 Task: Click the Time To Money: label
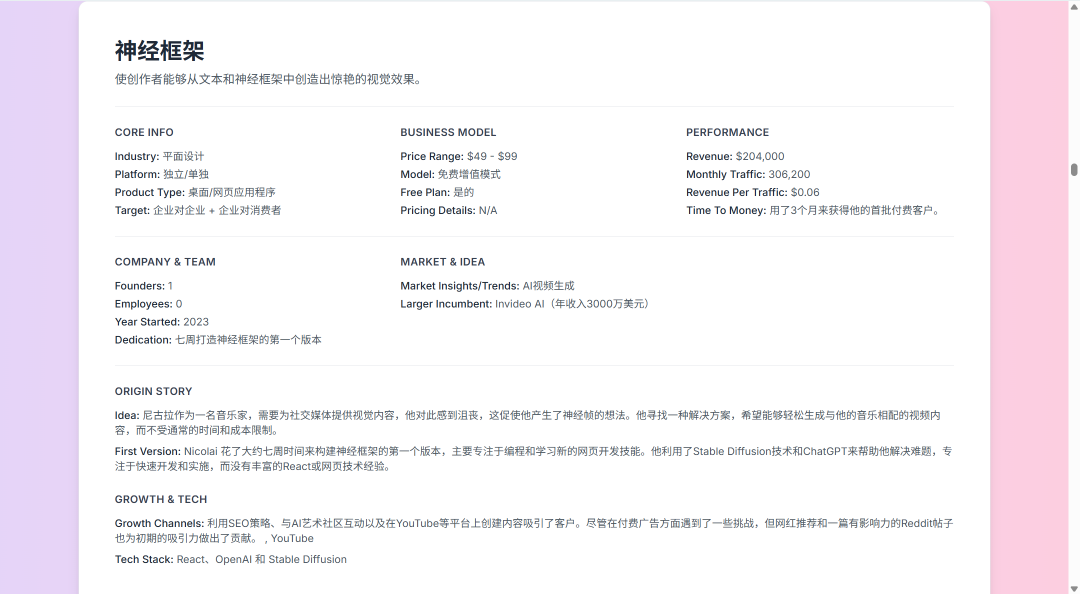pos(726,210)
